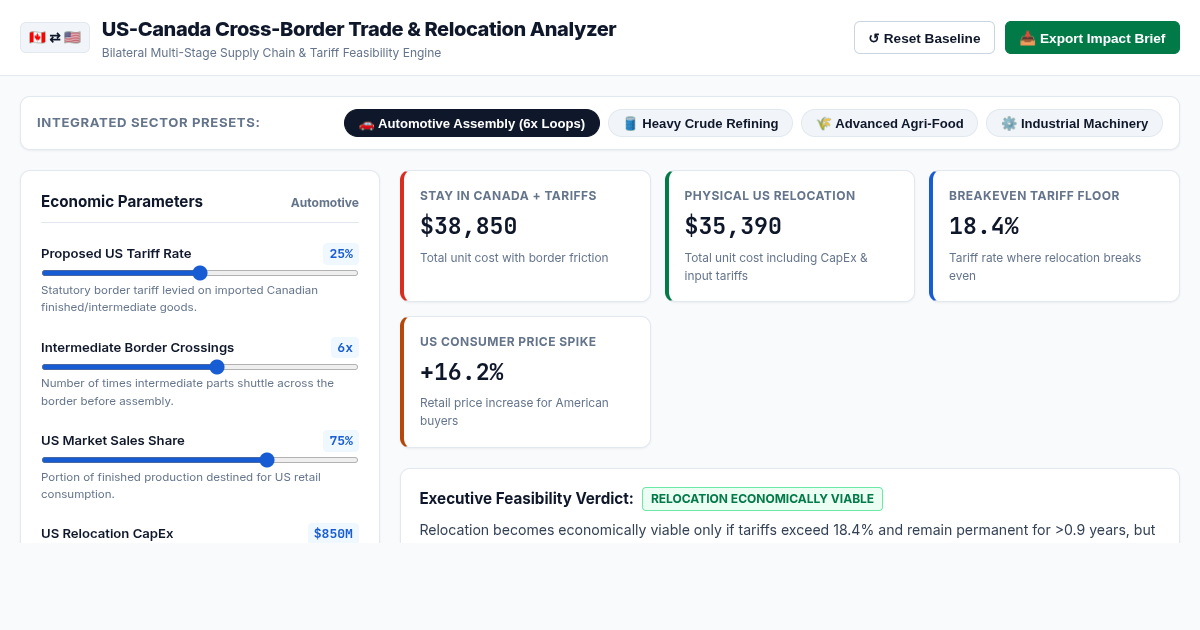Select the Heavy Crude Refining preset
This screenshot has width=1200, height=630.
pyautogui.click(x=700, y=123)
